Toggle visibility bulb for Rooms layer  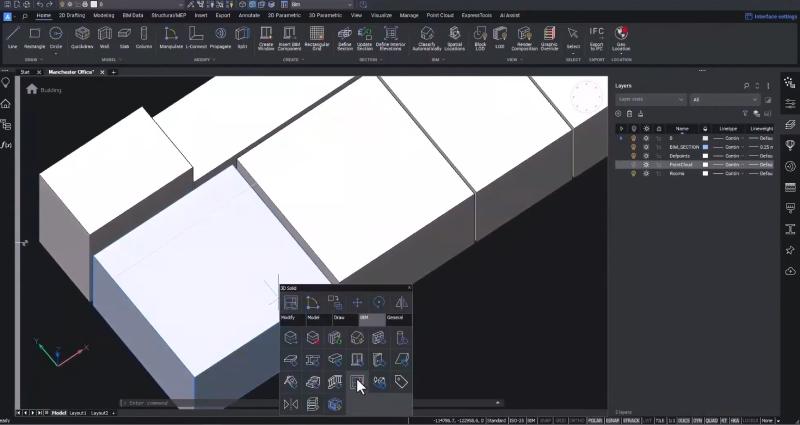tap(634, 173)
